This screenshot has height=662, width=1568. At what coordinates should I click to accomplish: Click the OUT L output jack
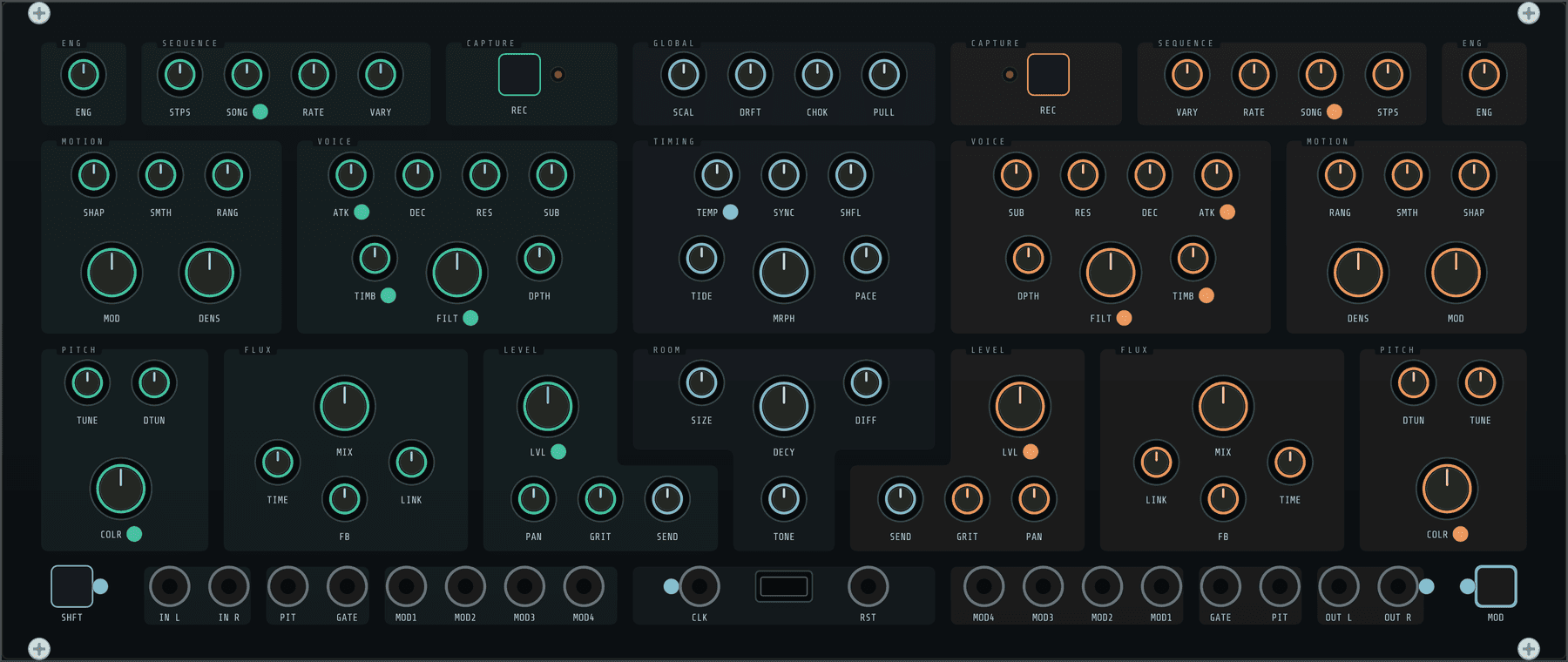pos(1339,587)
